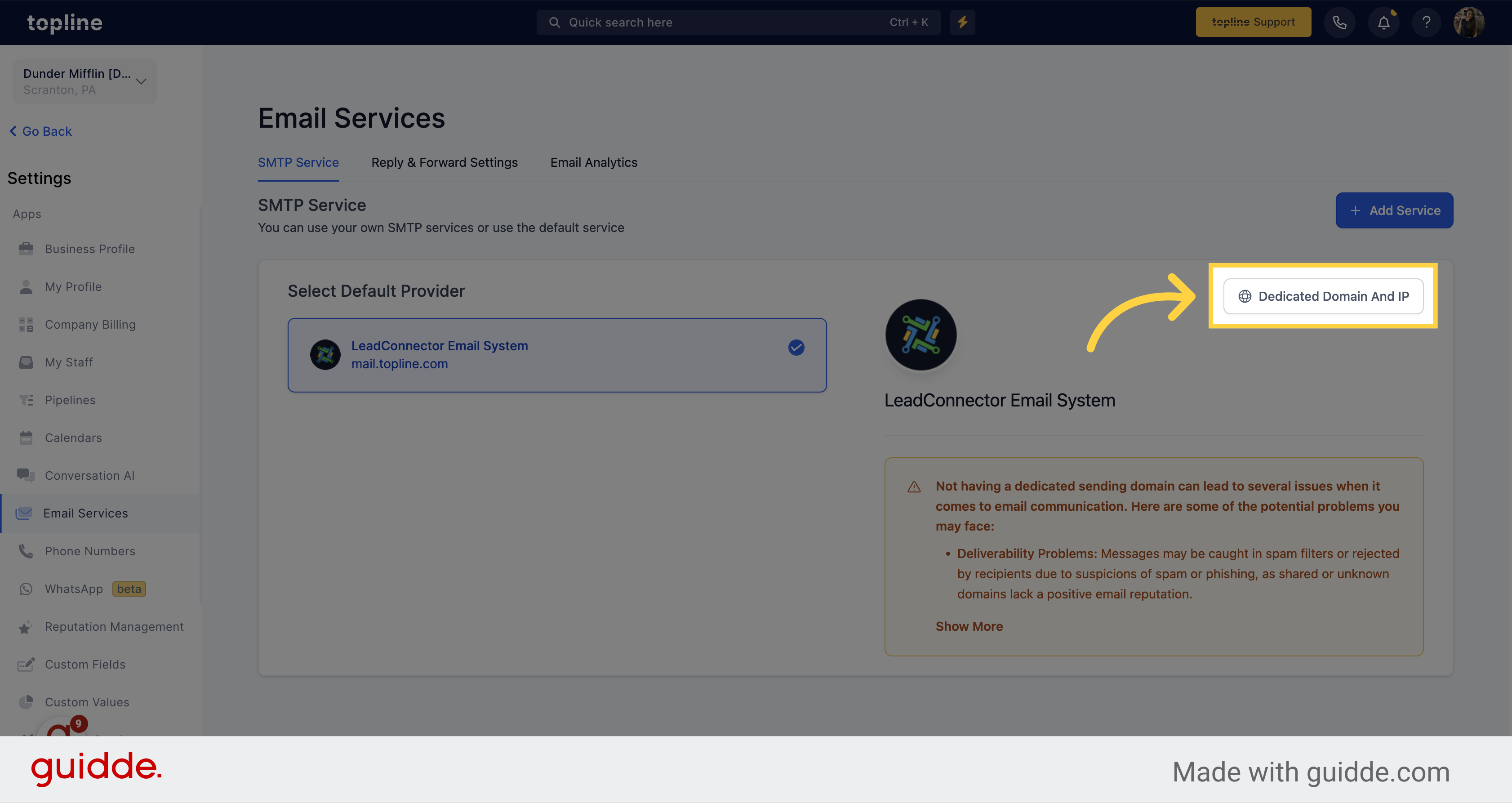Open the notifications bell
The height and width of the screenshot is (803, 1512).
1383,22
